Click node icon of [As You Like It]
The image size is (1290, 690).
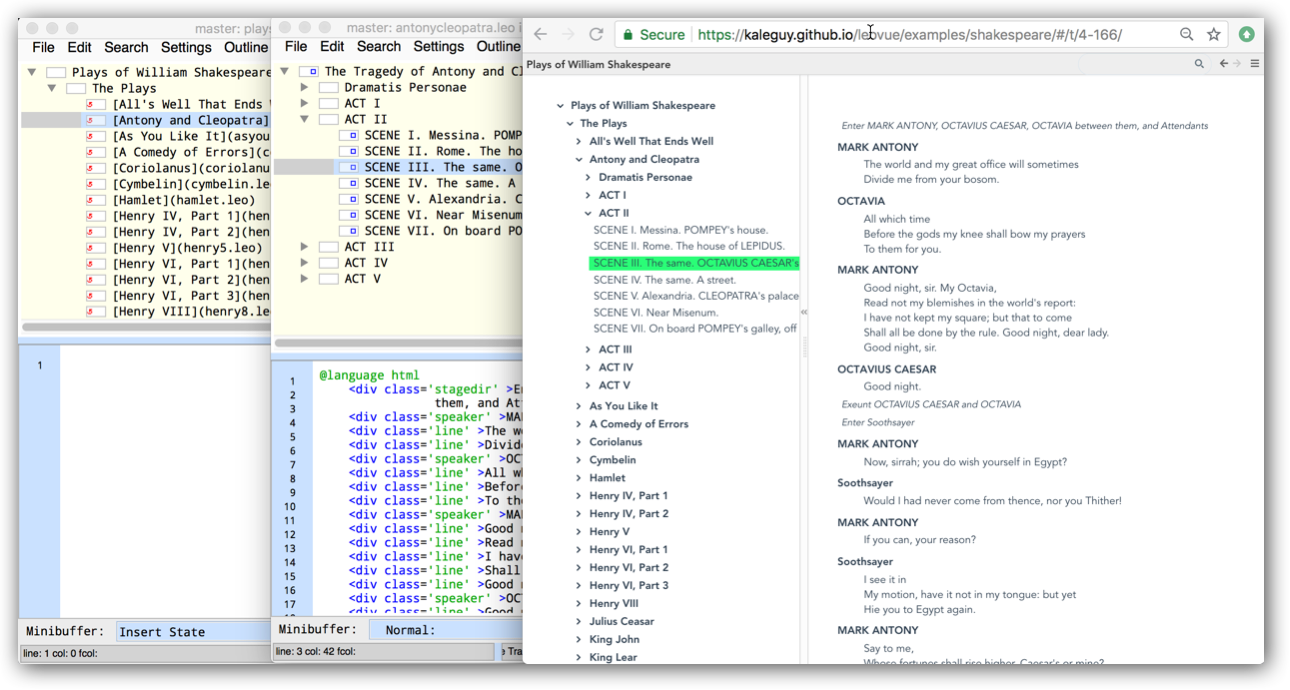click(97, 136)
